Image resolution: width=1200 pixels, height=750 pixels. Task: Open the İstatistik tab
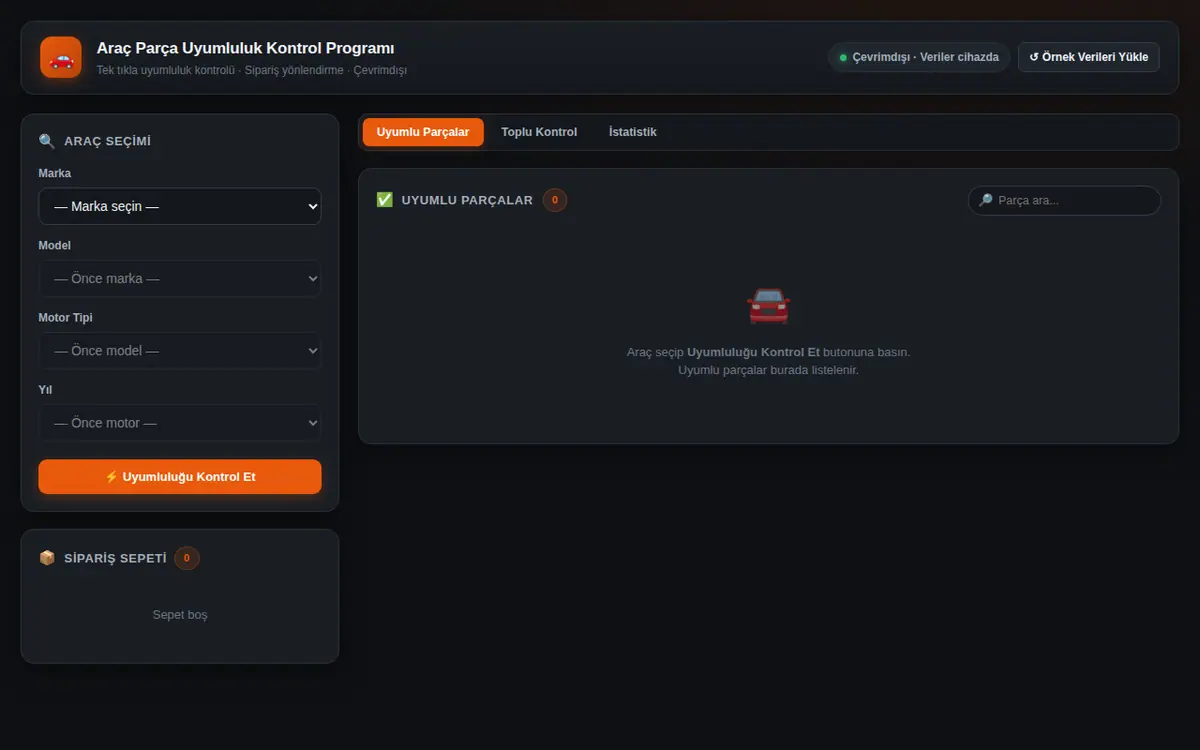pos(633,132)
